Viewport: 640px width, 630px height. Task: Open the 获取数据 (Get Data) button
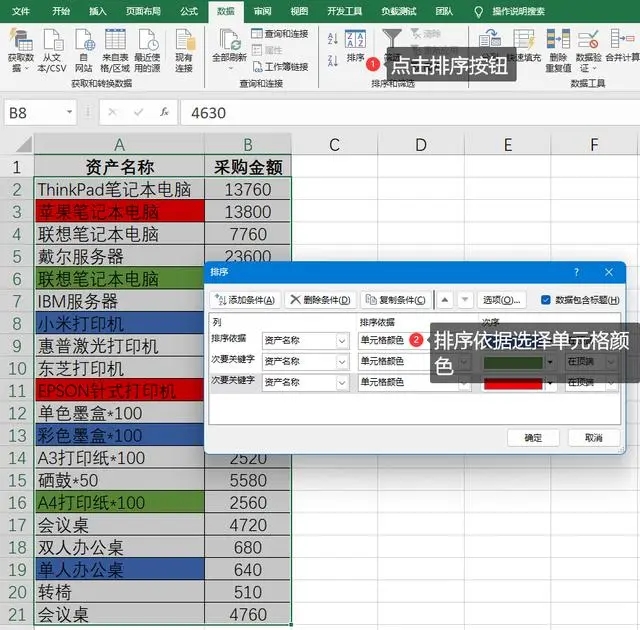coord(20,50)
